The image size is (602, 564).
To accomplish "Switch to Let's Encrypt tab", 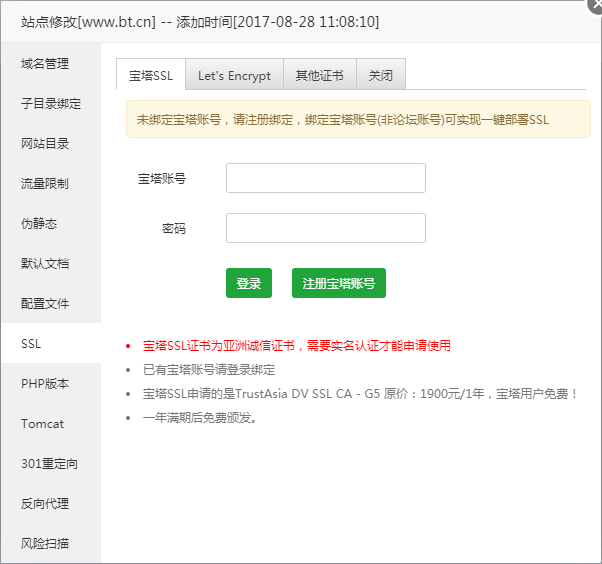I will (234, 74).
